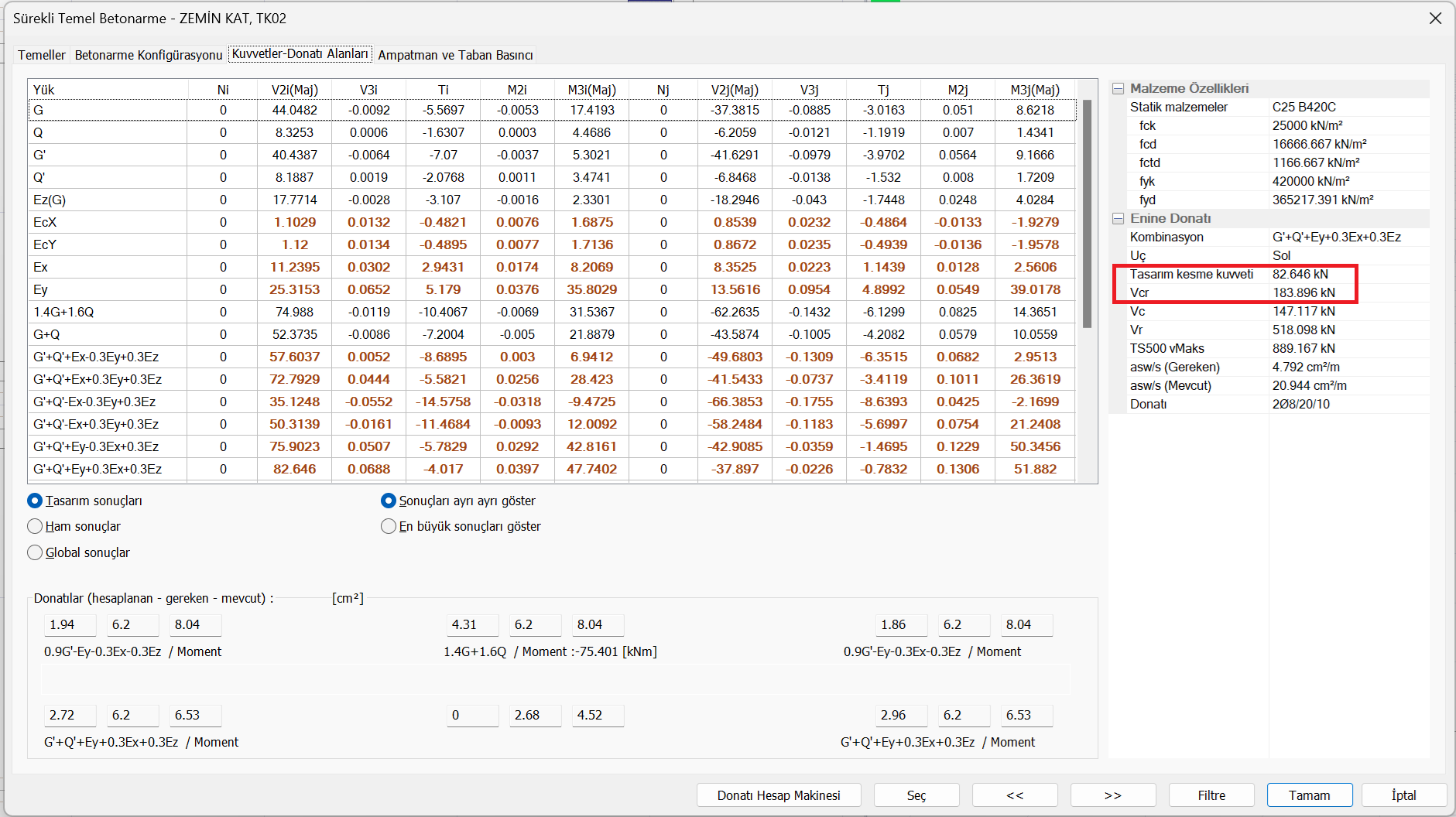Select the Tasarım sonuçları radio button
The image size is (1456, 817).
click(85, 501)
